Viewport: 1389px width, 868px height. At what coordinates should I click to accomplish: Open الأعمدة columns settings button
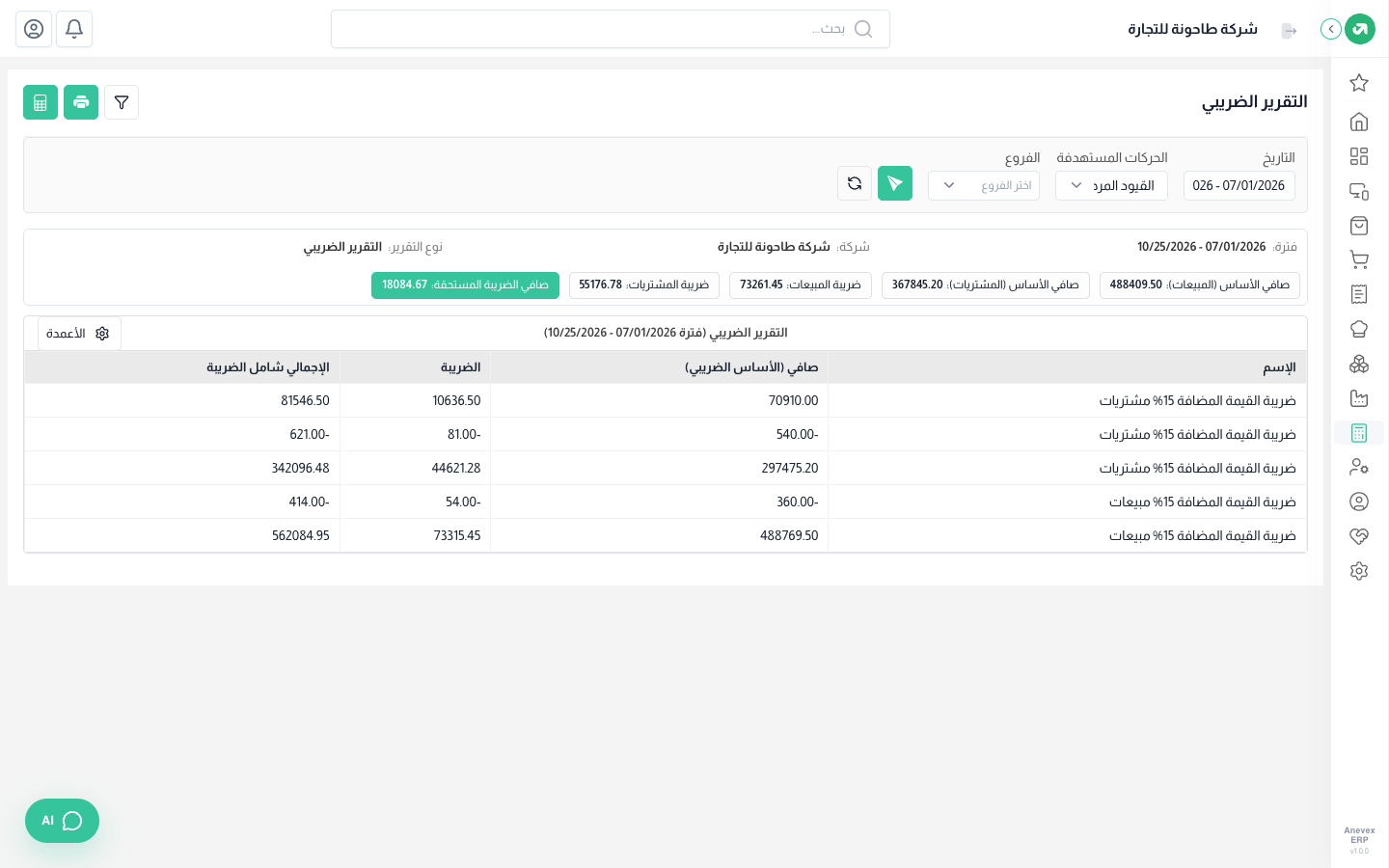pyautogui.click(x=79, y=334)
